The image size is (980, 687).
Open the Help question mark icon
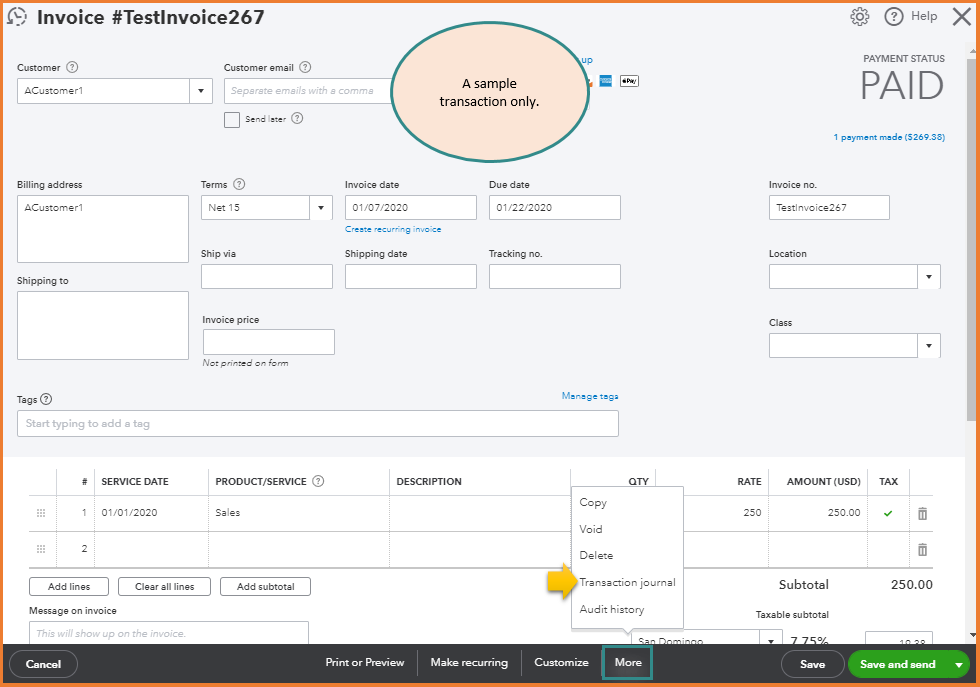coord(894,17)
